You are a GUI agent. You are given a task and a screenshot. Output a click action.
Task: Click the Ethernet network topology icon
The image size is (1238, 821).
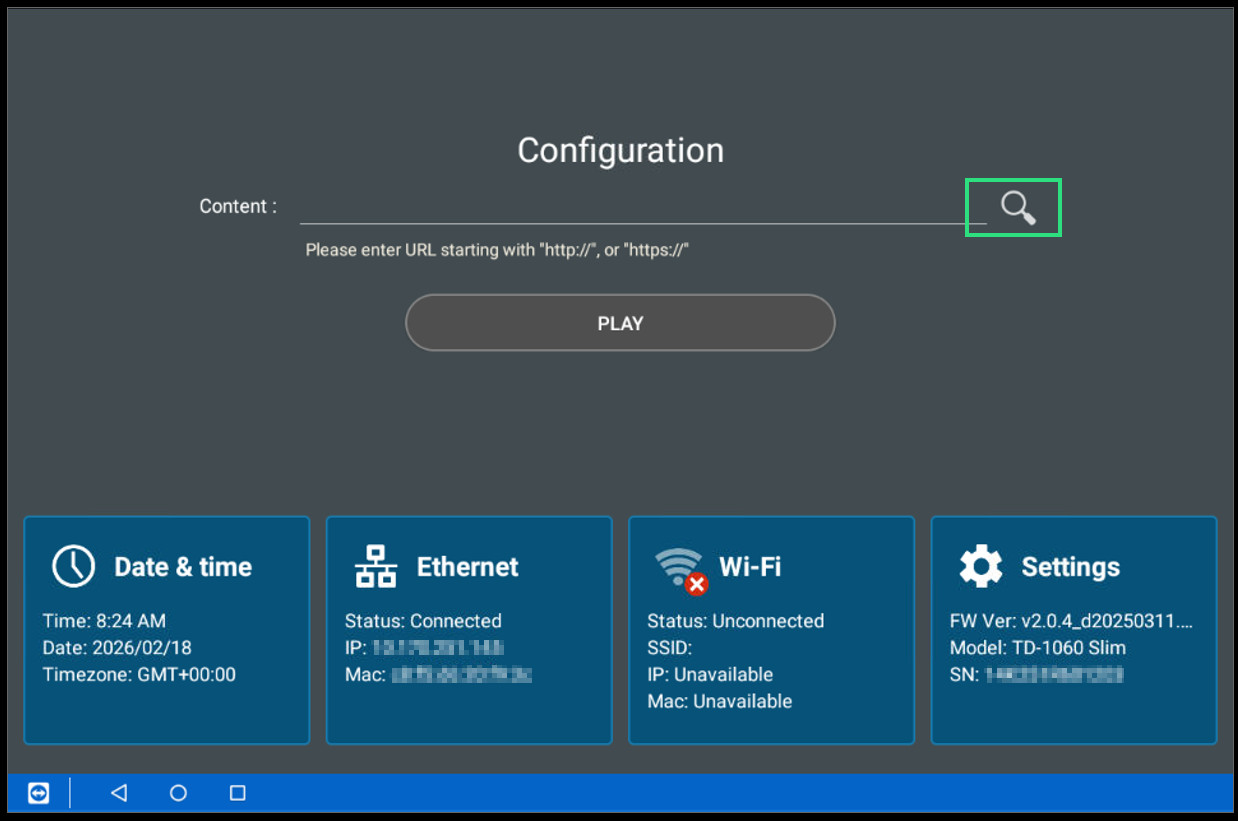pos(376,566)
